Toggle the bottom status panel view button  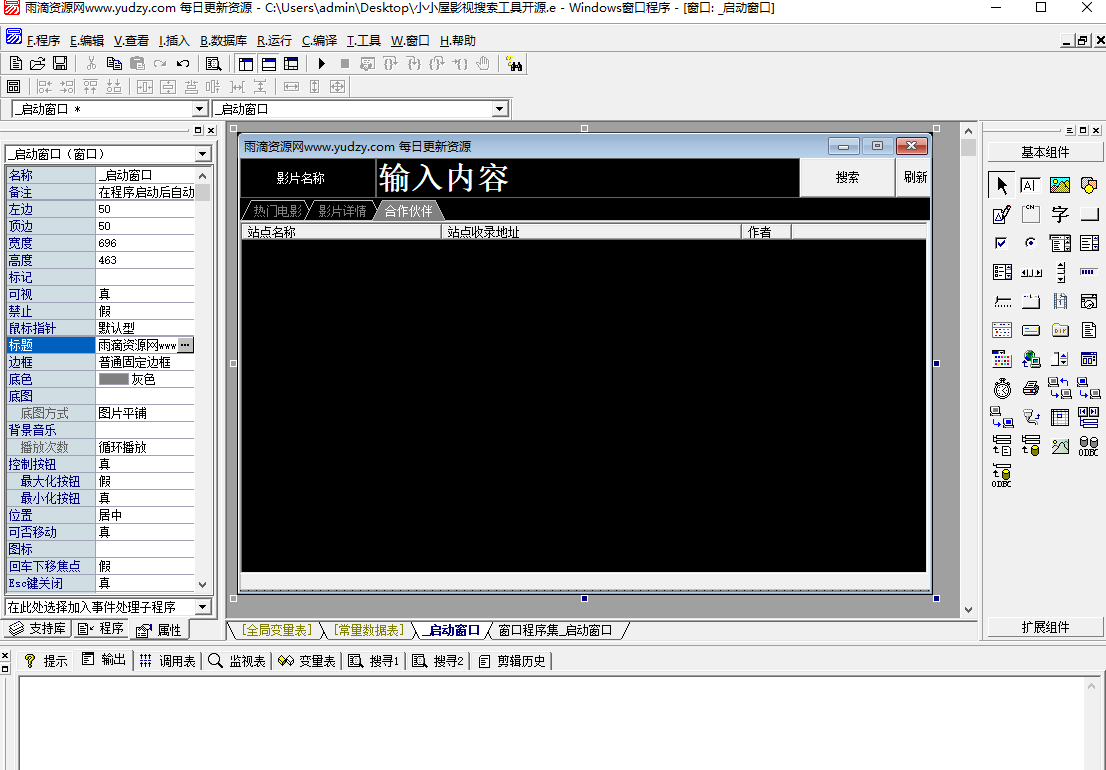click(x=268, y=64)
